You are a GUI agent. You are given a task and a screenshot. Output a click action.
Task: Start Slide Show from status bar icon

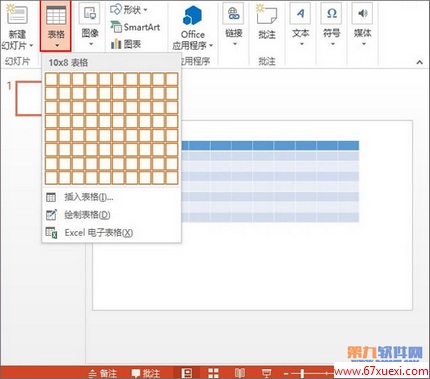[266, 373]
